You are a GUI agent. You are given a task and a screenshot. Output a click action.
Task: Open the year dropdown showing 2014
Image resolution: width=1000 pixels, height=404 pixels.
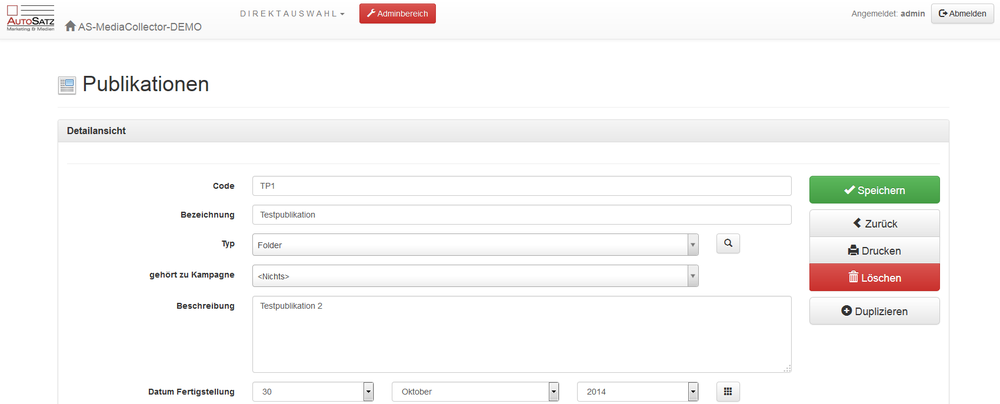638,392
